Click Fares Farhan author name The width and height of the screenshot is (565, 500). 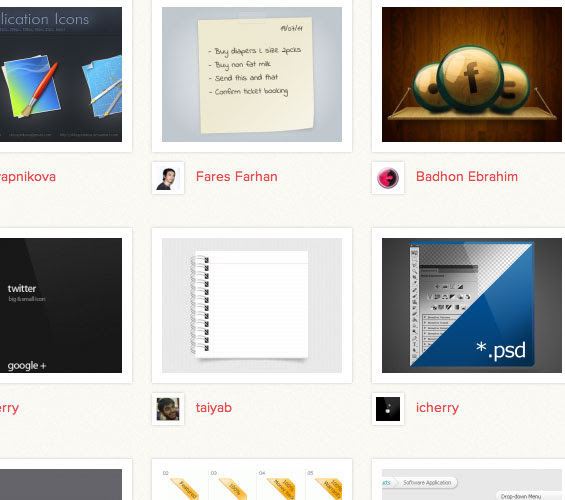(237, 177)
